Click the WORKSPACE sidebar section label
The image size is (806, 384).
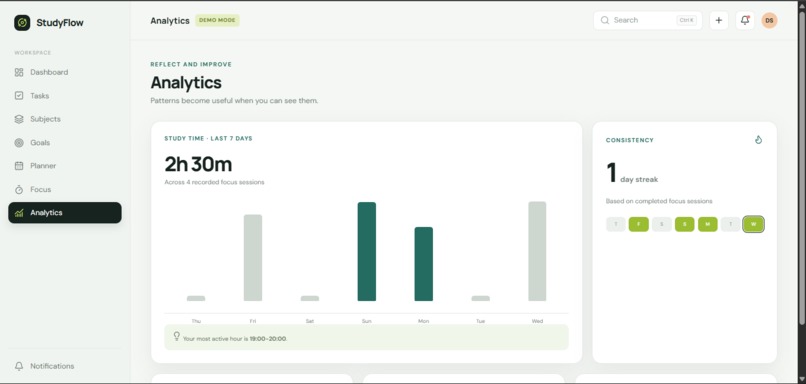(x=32, y=53)
